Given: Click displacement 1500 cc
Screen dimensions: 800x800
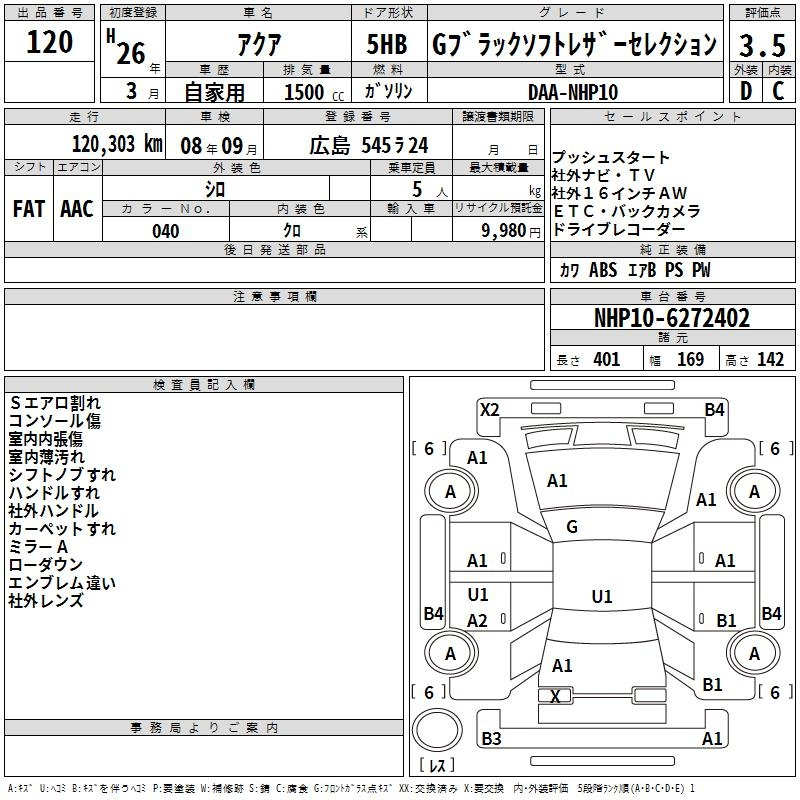Looking at the screenshot, I should point(314,92).
